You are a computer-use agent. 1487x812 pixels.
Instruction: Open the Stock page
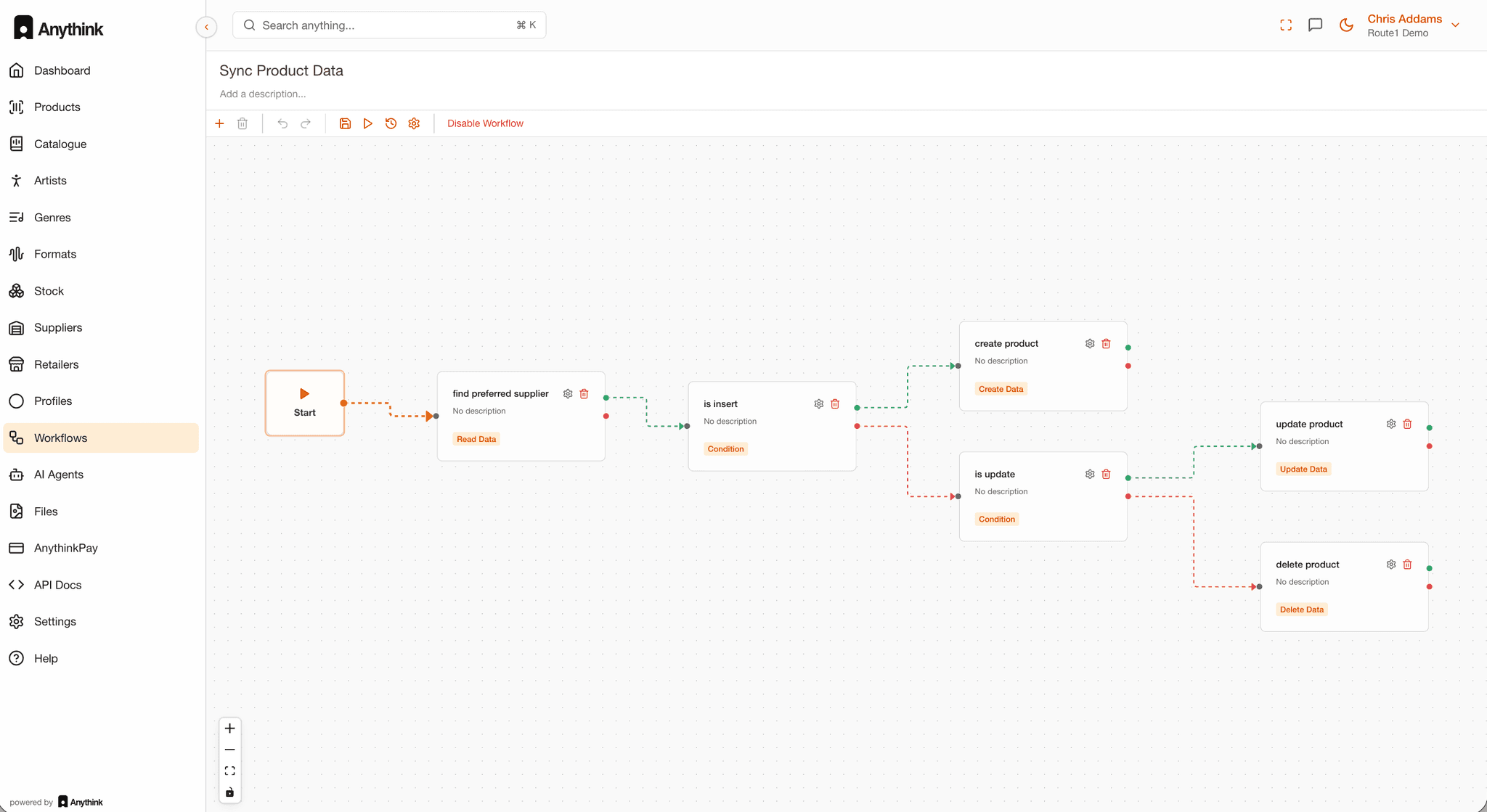(100, 291)
